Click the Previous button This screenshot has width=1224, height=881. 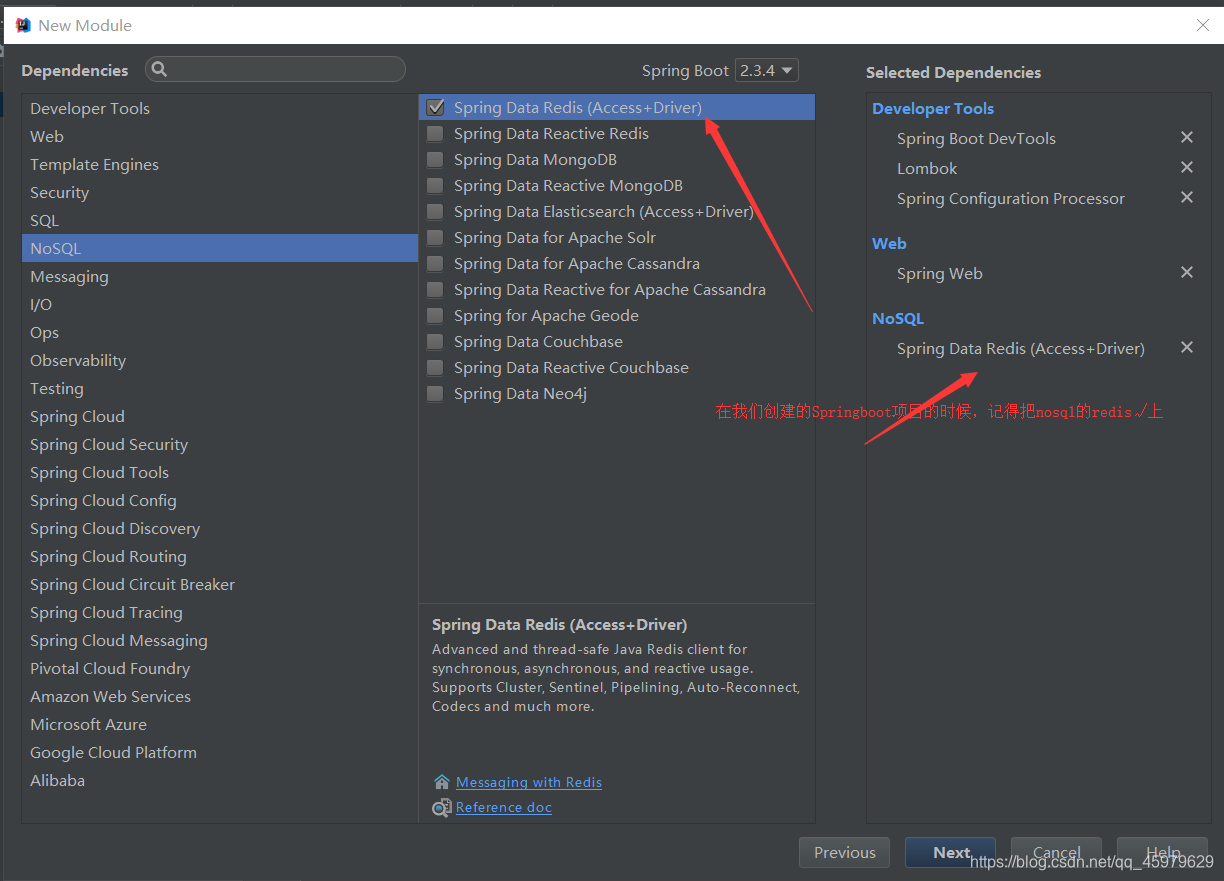pyautogui.click(x=844, y=852)
